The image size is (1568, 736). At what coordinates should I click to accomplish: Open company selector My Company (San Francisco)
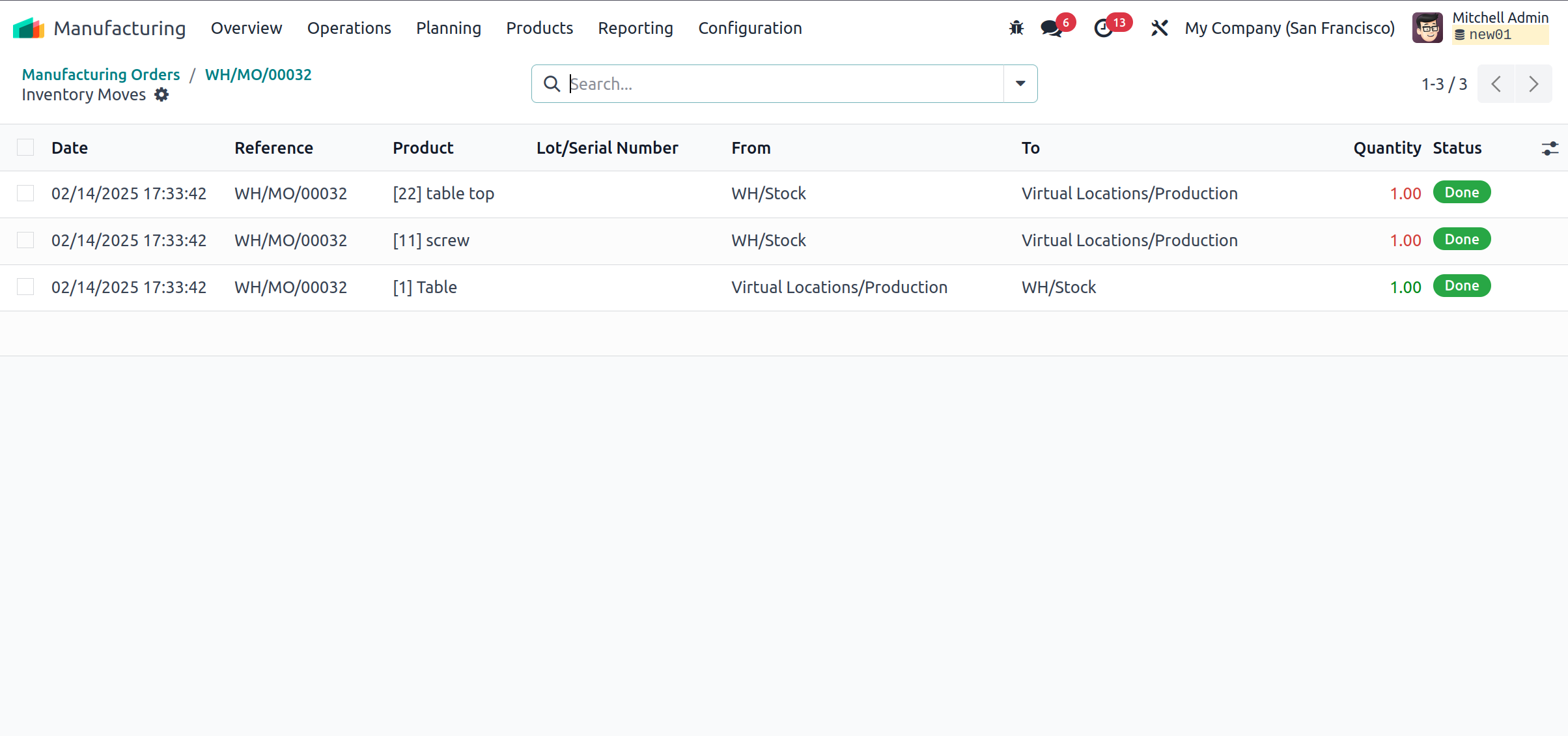[x=1289, y=28]
